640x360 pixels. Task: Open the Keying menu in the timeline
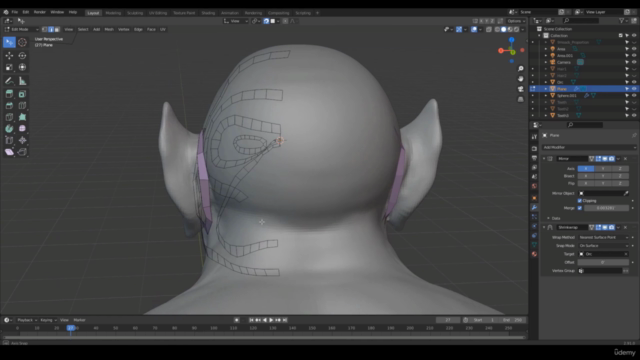click(48, 320)
